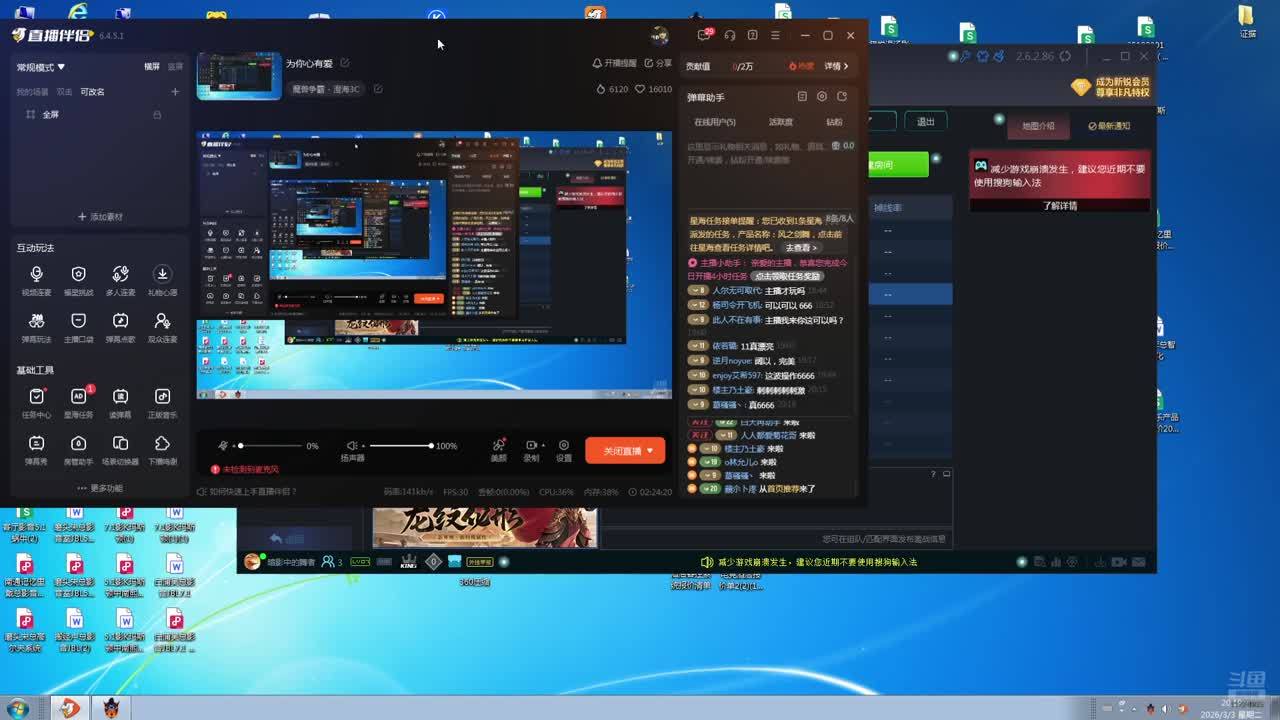Click 去查看 task link in chat

click(801, 247)
